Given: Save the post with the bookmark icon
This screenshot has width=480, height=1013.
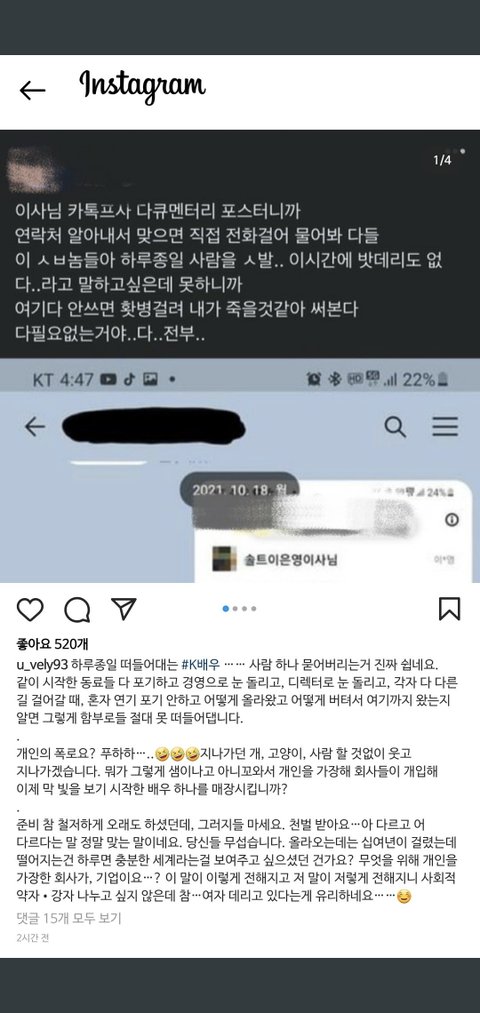Looking at the screenshot, I should pyautogui.click(x=449, y=609).
